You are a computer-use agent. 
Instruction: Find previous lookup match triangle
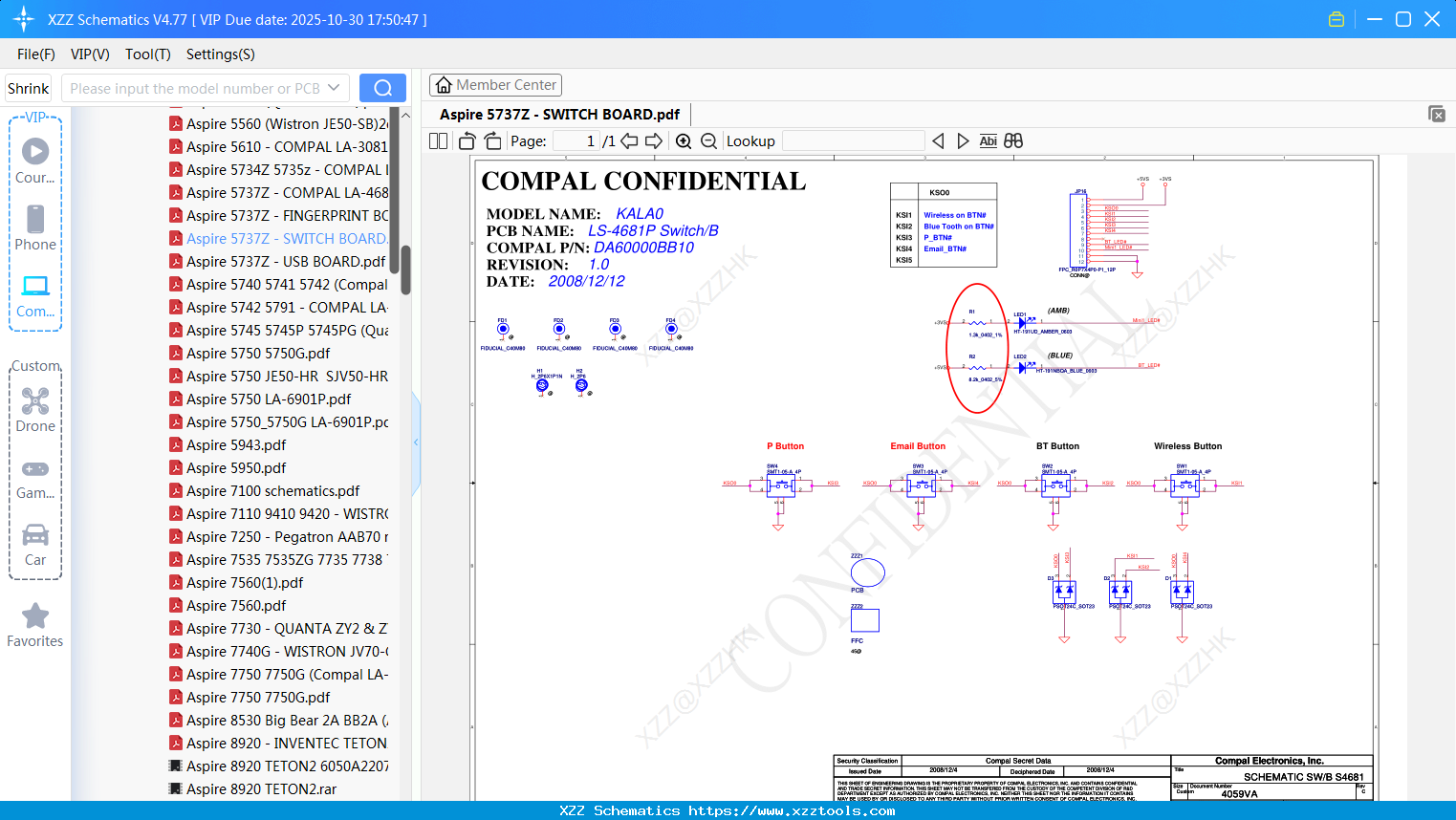pos(938,140)
